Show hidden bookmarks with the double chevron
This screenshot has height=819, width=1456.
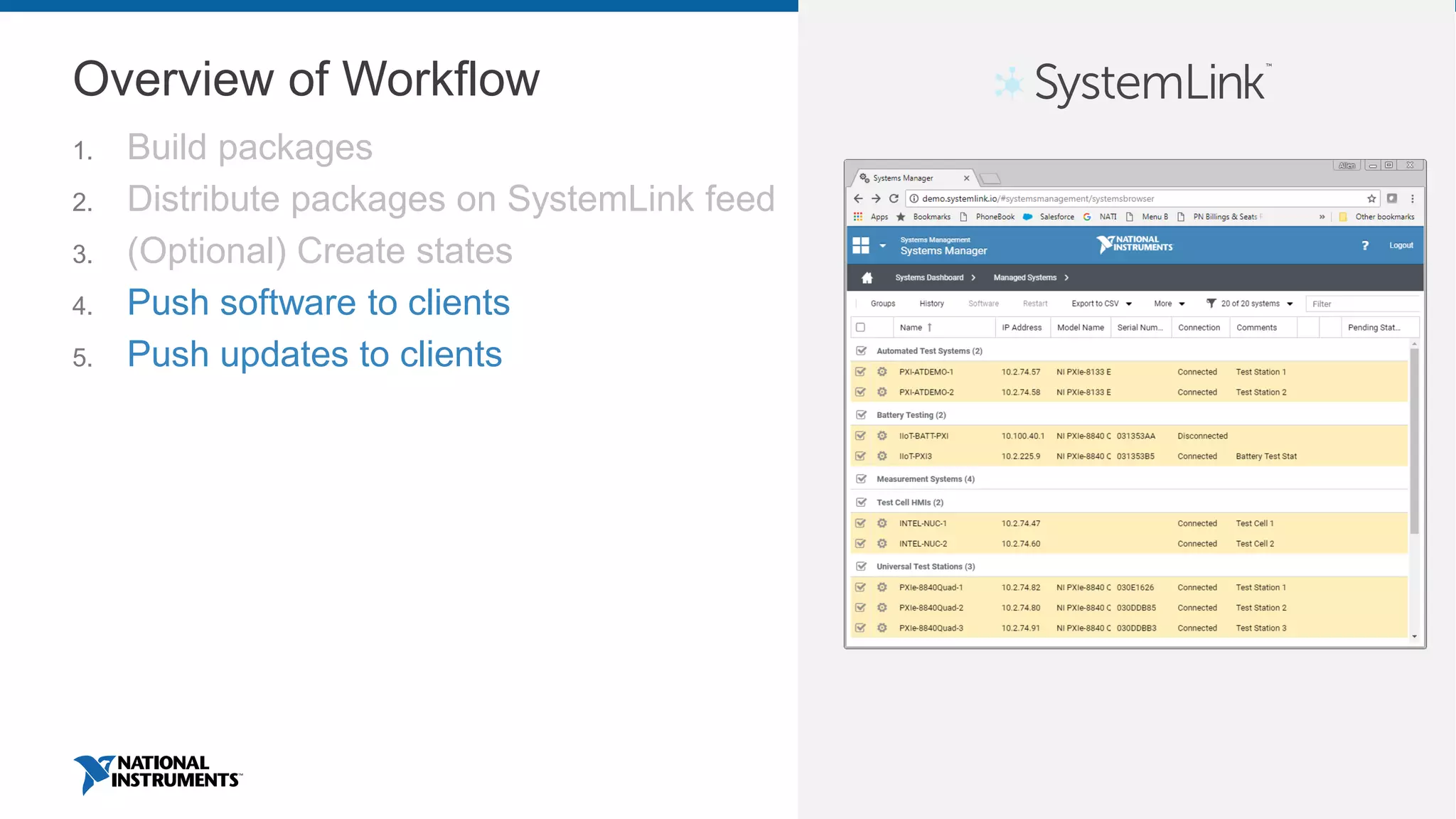1322,217
